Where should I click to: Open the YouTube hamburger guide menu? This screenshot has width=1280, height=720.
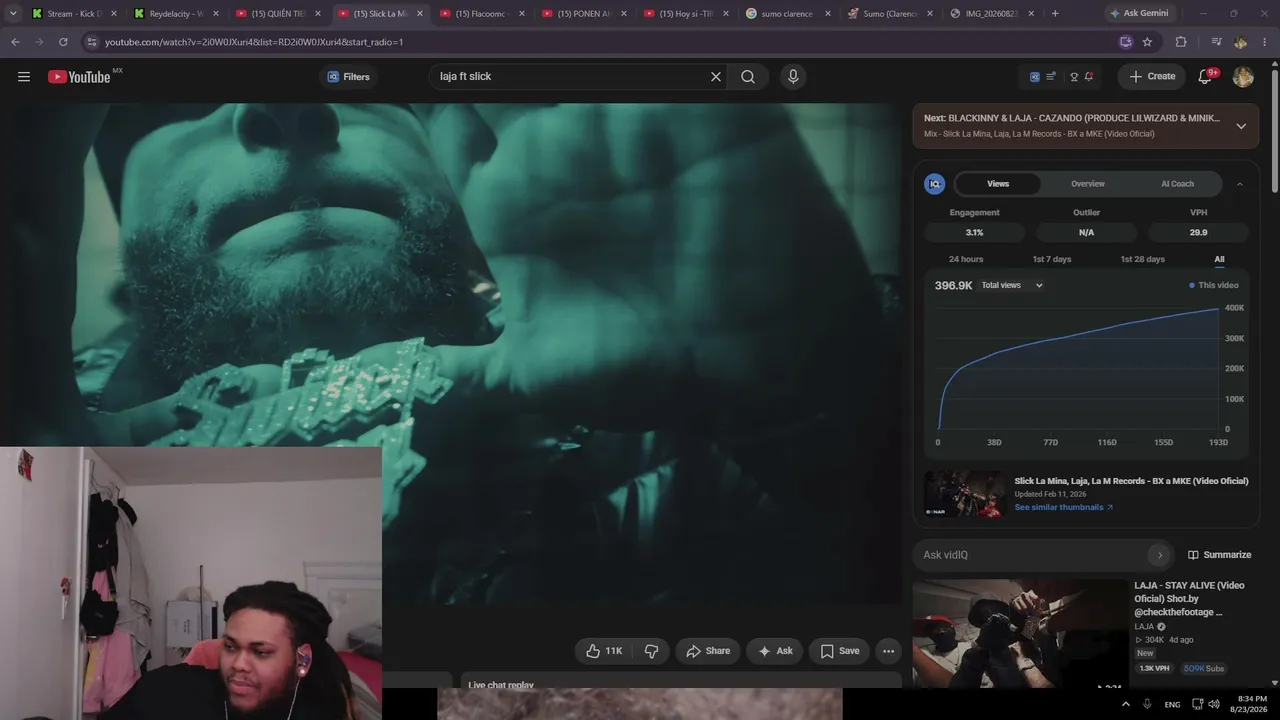(x=24, y=77)
